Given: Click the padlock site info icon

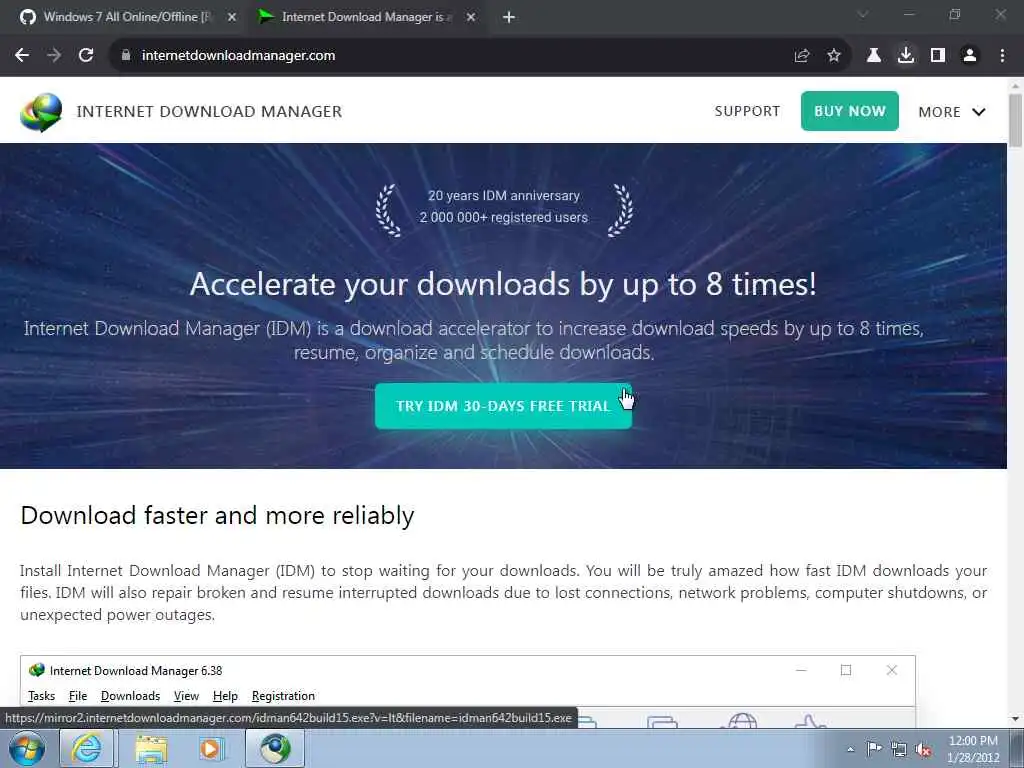Looking at the screenshot, I should coord(126,56).
